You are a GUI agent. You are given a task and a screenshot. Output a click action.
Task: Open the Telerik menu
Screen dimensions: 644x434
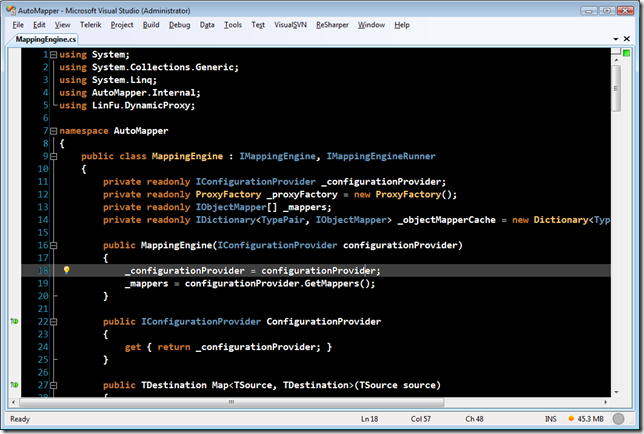(90, 25)
